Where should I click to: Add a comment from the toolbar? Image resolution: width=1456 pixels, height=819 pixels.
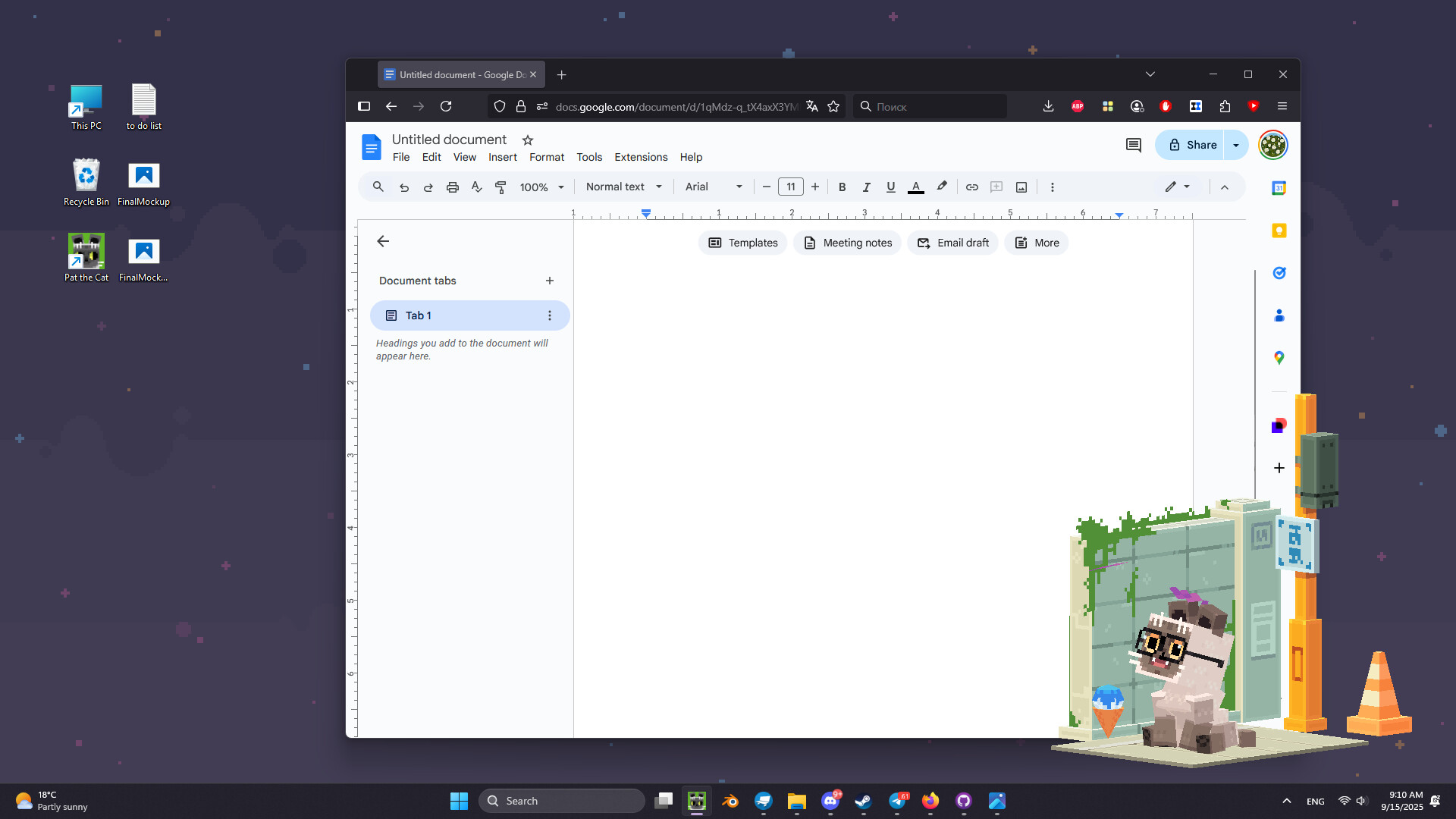(x=996, y=187)
